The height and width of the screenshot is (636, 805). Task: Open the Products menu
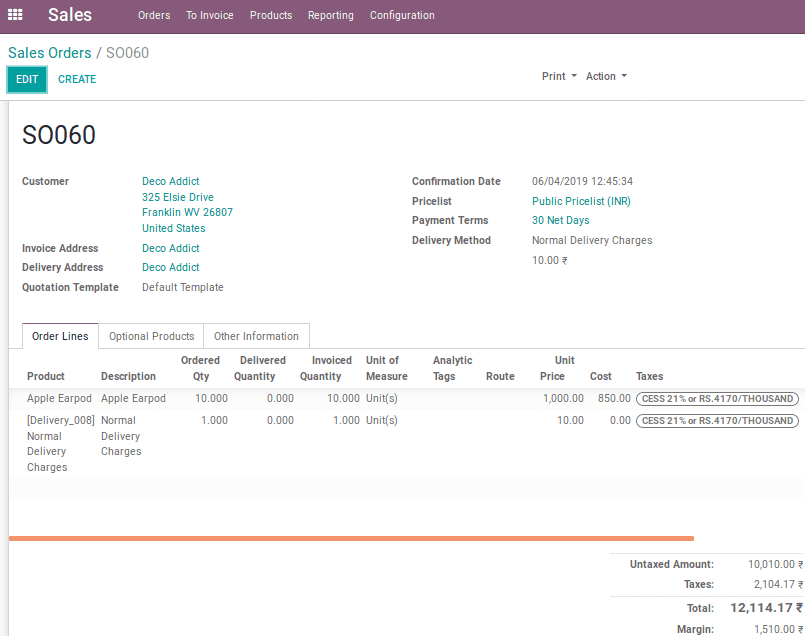pyautogui.click(x=271, y=15)
